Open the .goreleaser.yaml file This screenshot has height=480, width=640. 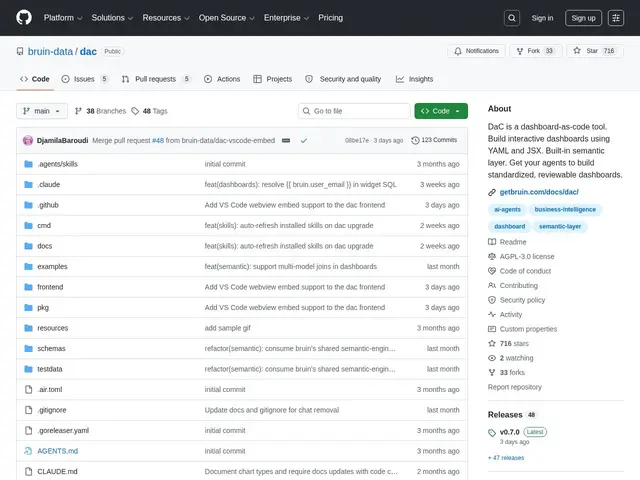(63, 431)
